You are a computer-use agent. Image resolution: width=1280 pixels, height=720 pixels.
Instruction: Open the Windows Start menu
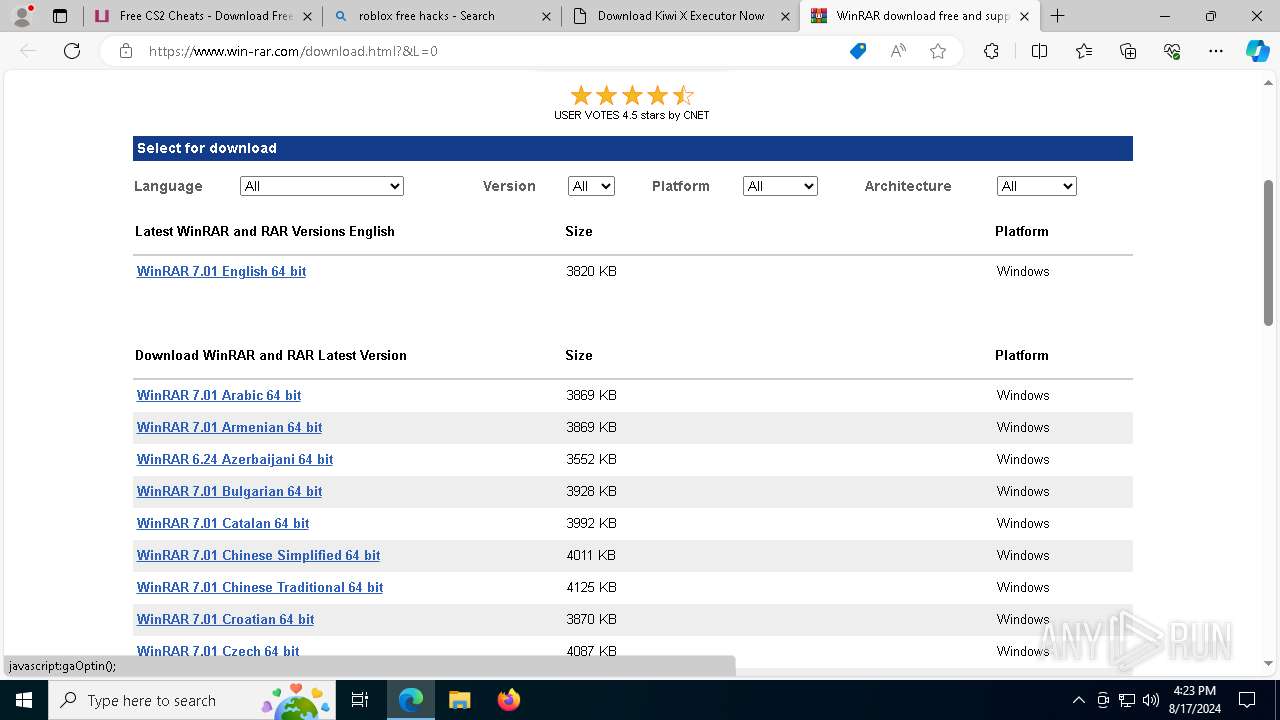24,700
